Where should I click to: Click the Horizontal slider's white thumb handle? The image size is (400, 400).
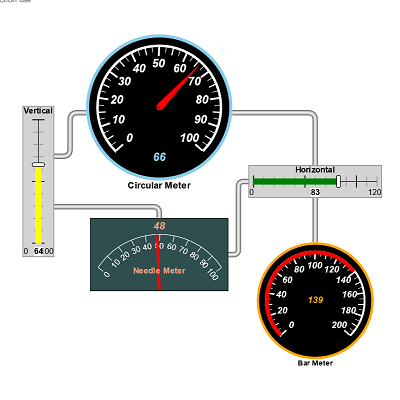pos(338,182)
